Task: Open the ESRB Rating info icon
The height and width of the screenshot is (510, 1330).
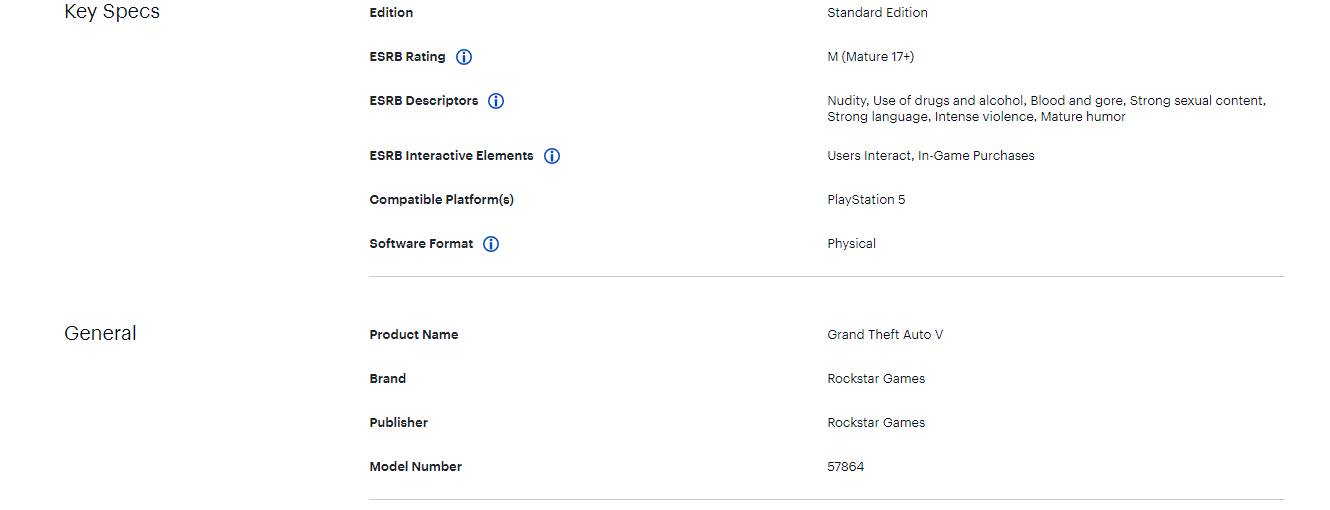Action: 464,57
